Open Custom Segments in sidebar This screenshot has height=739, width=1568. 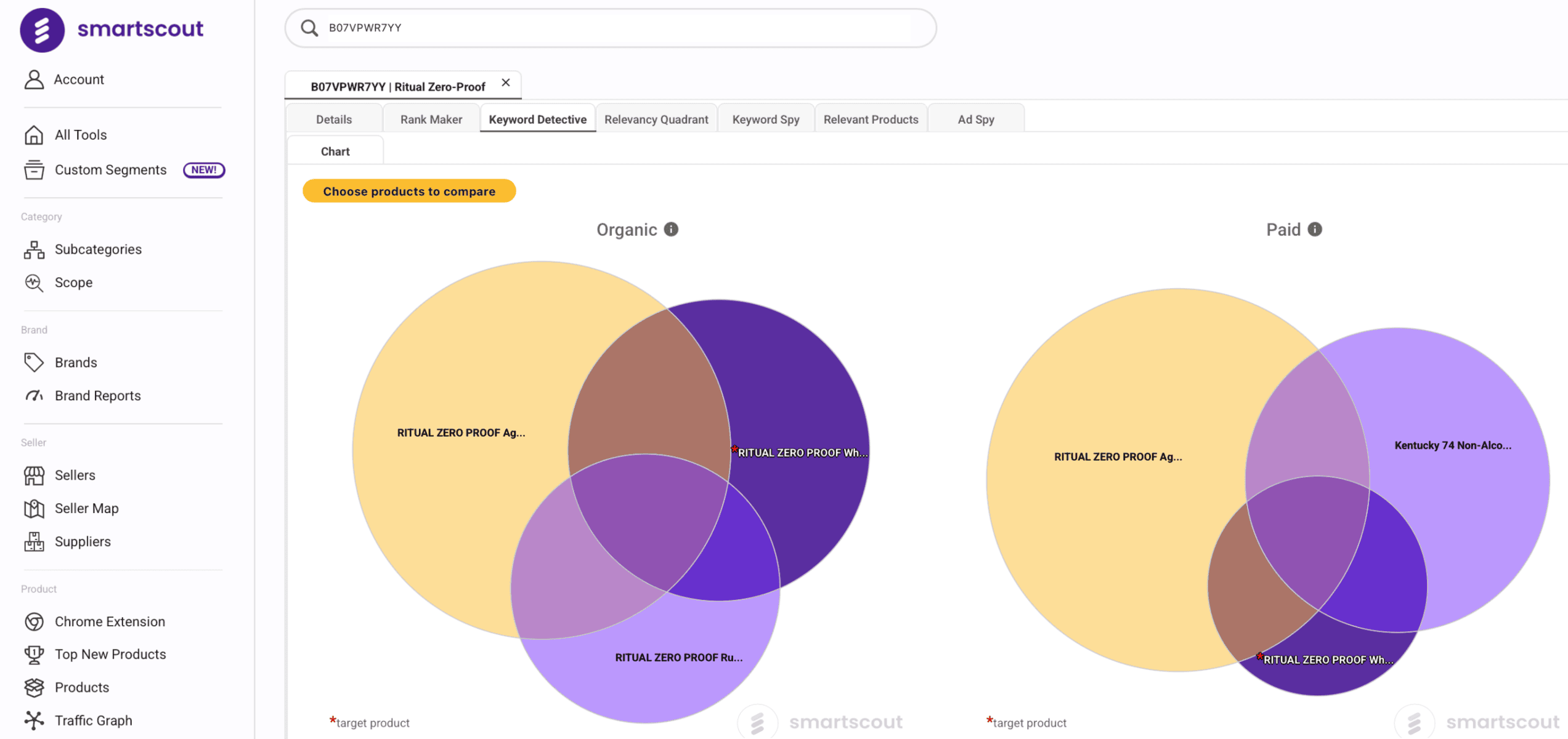(110, 170)
